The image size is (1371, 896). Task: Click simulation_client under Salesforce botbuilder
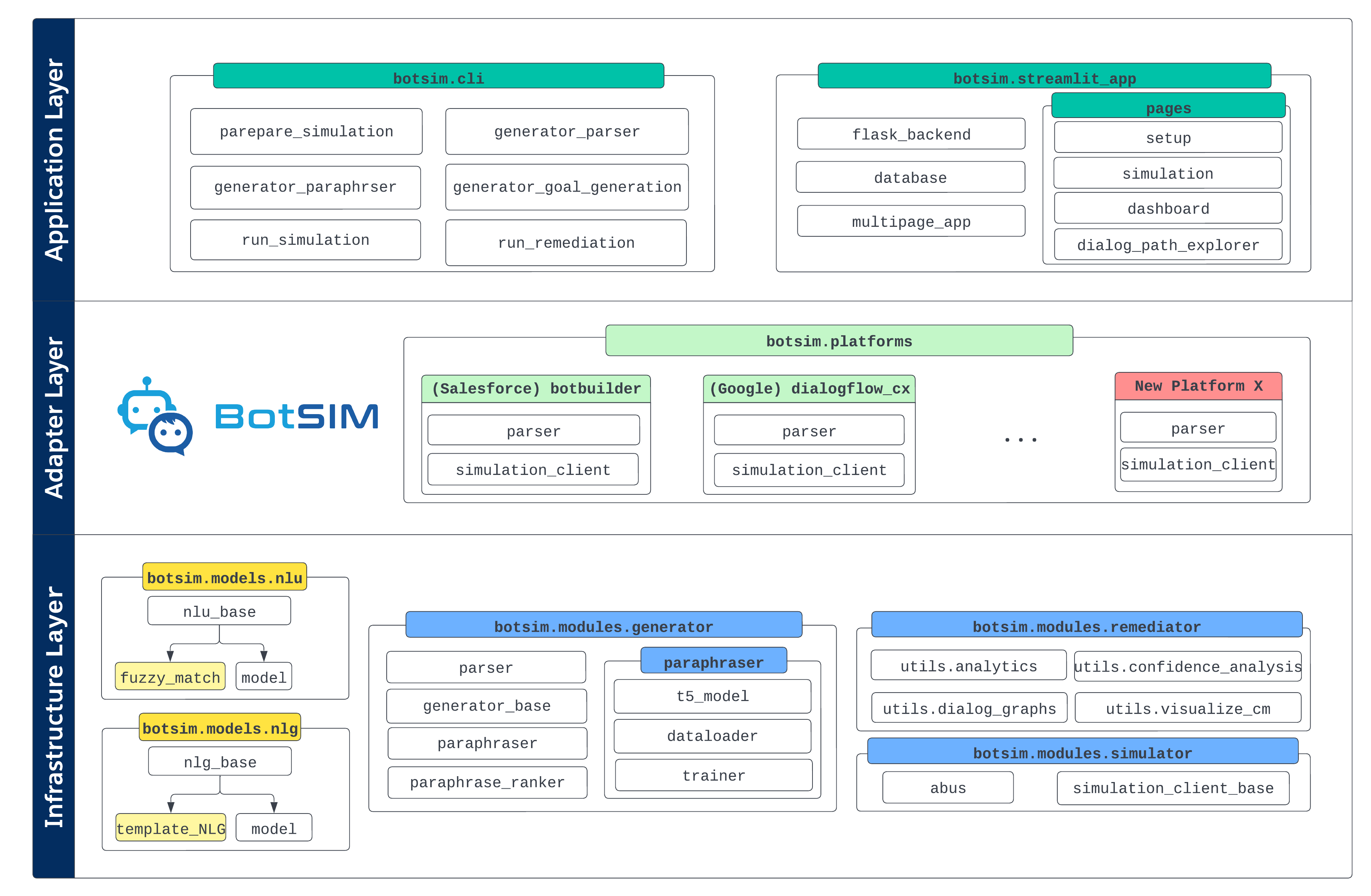point(533,469)
